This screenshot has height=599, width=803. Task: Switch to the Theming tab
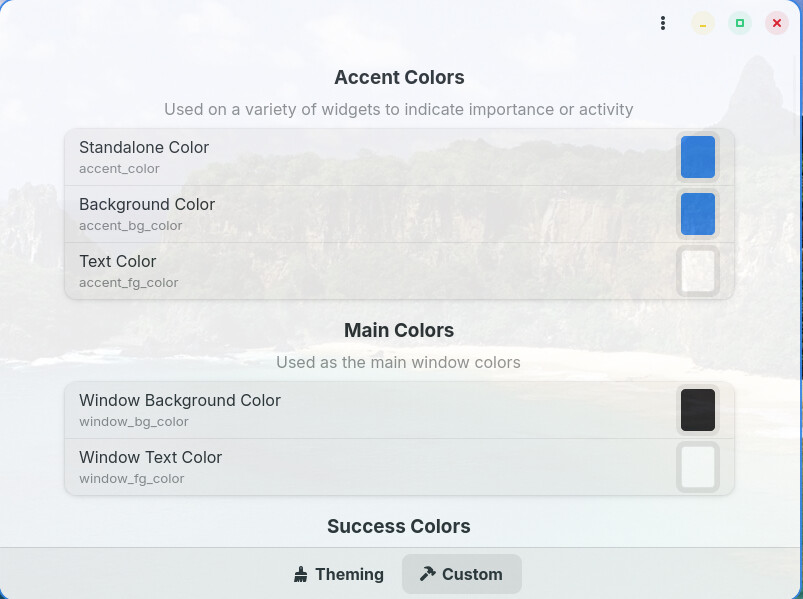(339, 574)
